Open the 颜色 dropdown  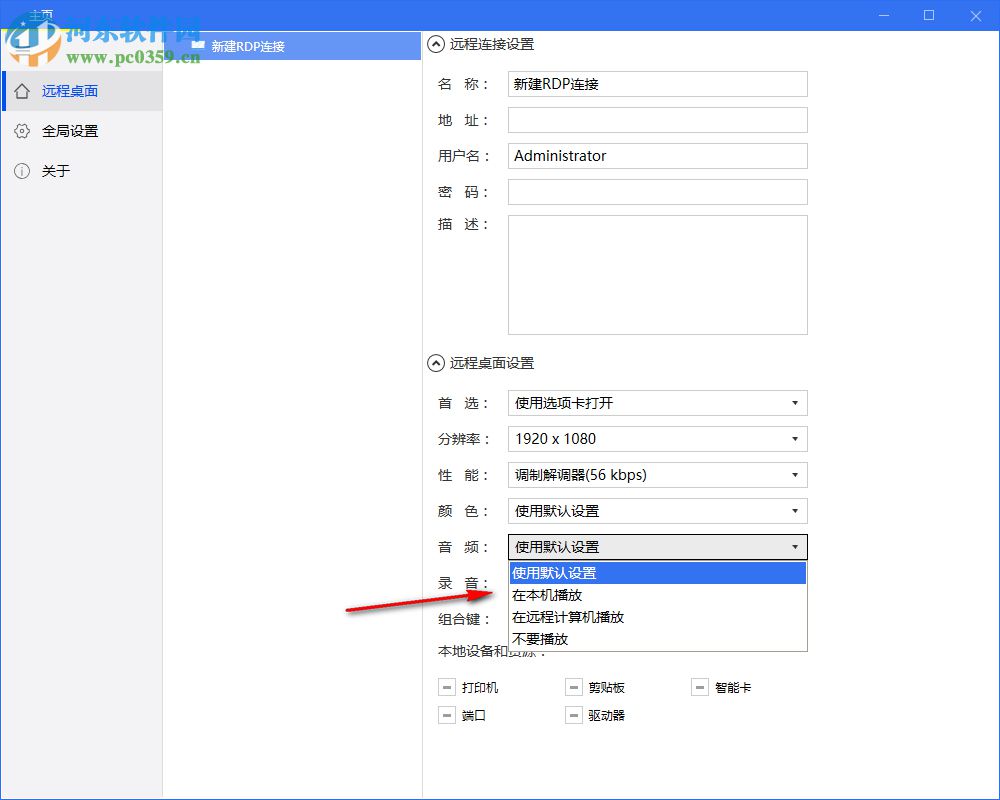click(x=795, y=511)
